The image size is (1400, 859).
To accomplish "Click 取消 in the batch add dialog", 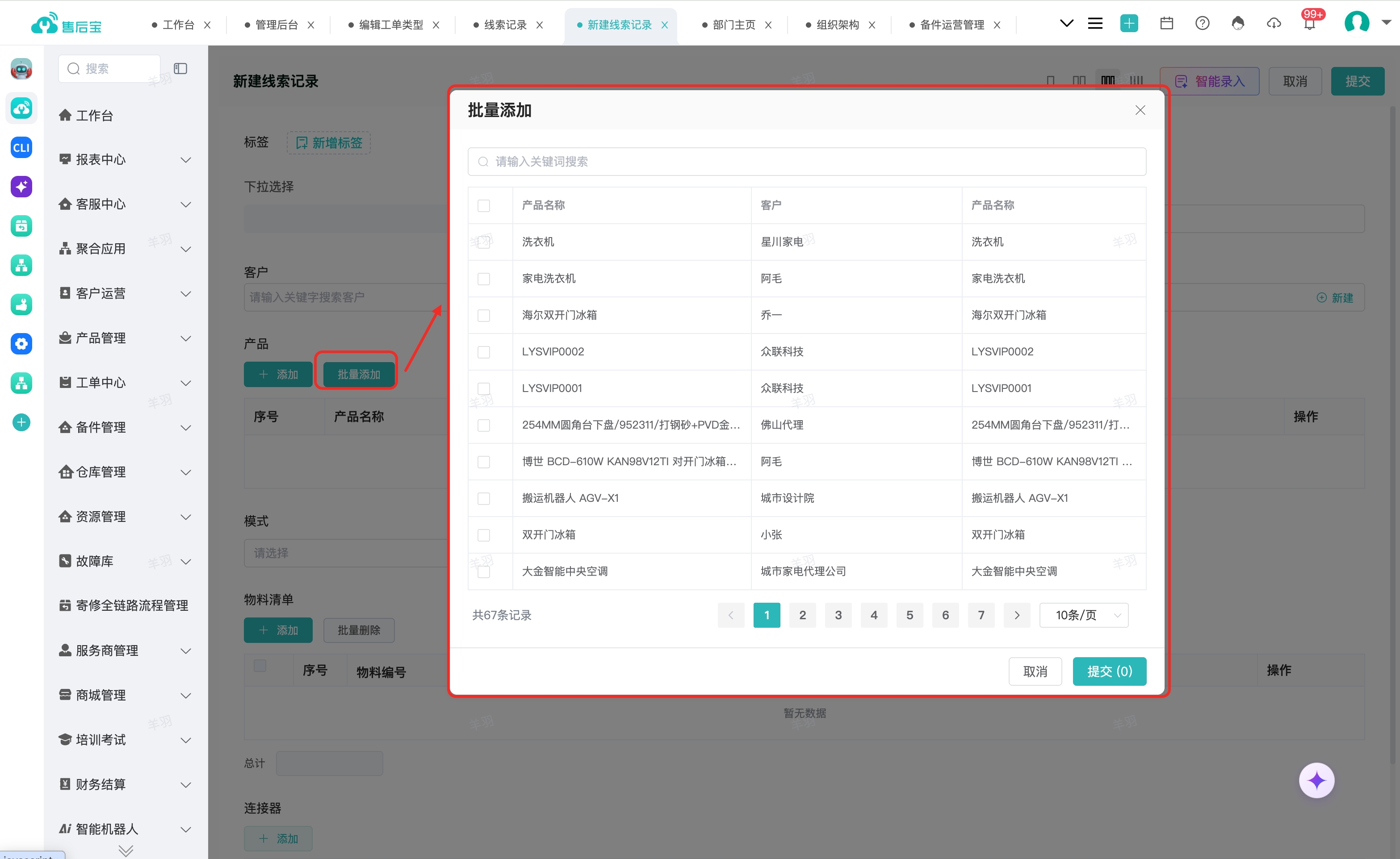I will click(x=1035, y=671).
